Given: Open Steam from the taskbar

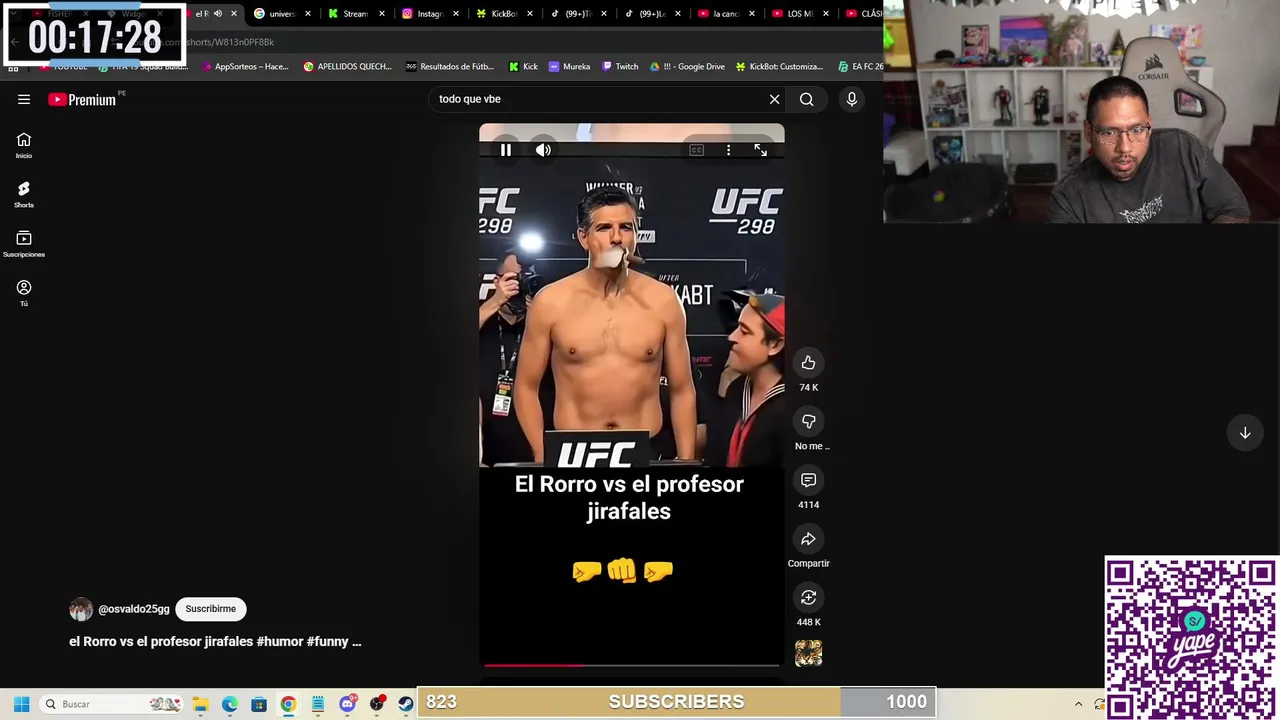Looking at the screenshot, I should pyautogui.click(x=405, y=704).
